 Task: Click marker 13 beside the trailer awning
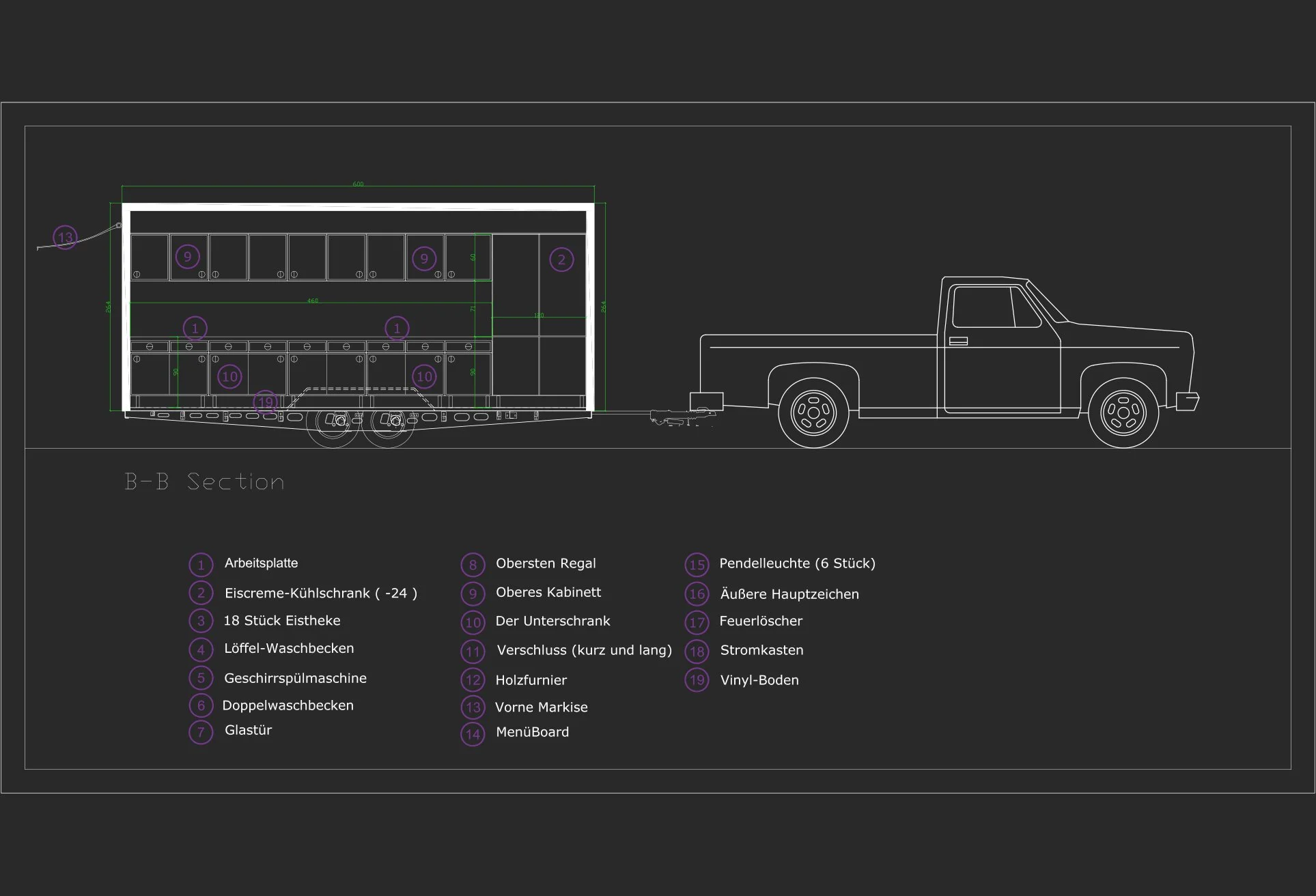pyautogui.click(x=65, y=238)
